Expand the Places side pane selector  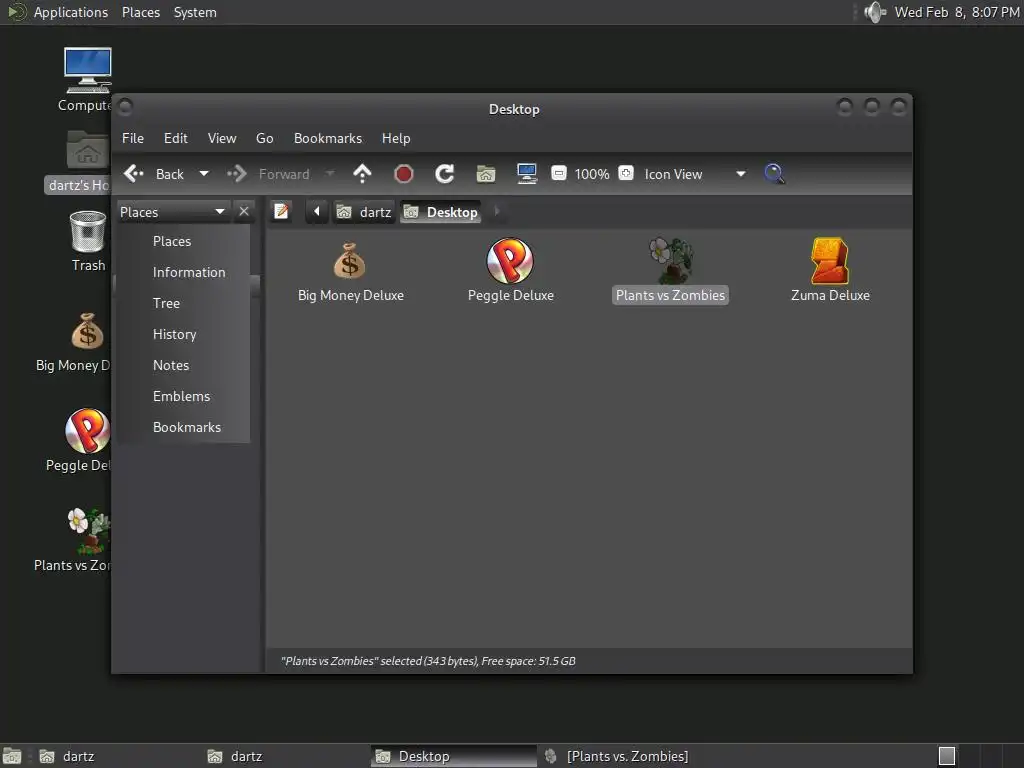tap(173, 212)
